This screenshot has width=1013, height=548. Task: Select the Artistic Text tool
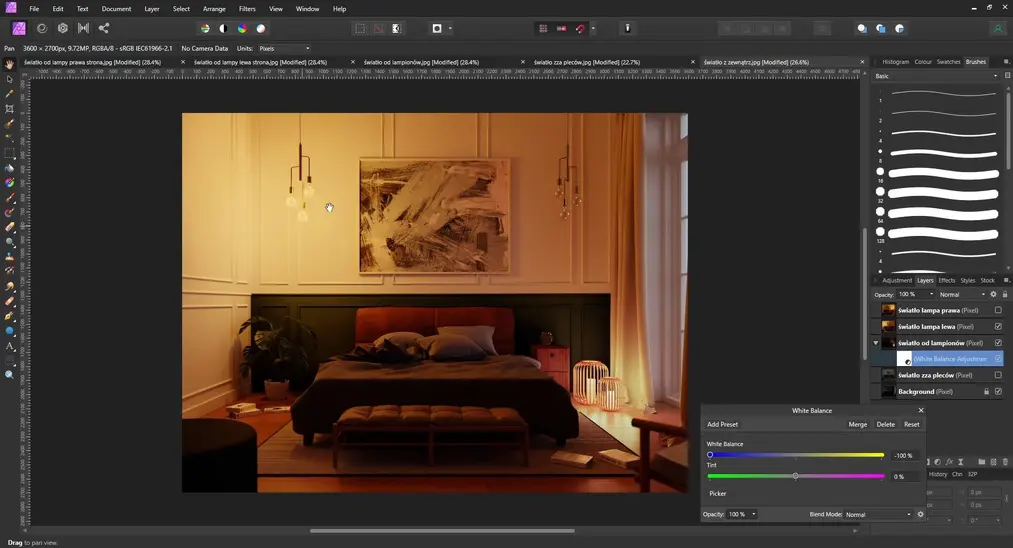9,346
